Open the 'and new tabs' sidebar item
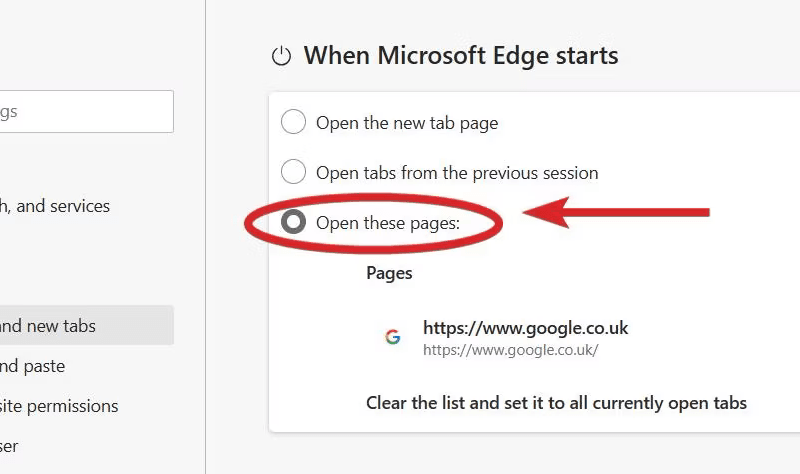 87,325
